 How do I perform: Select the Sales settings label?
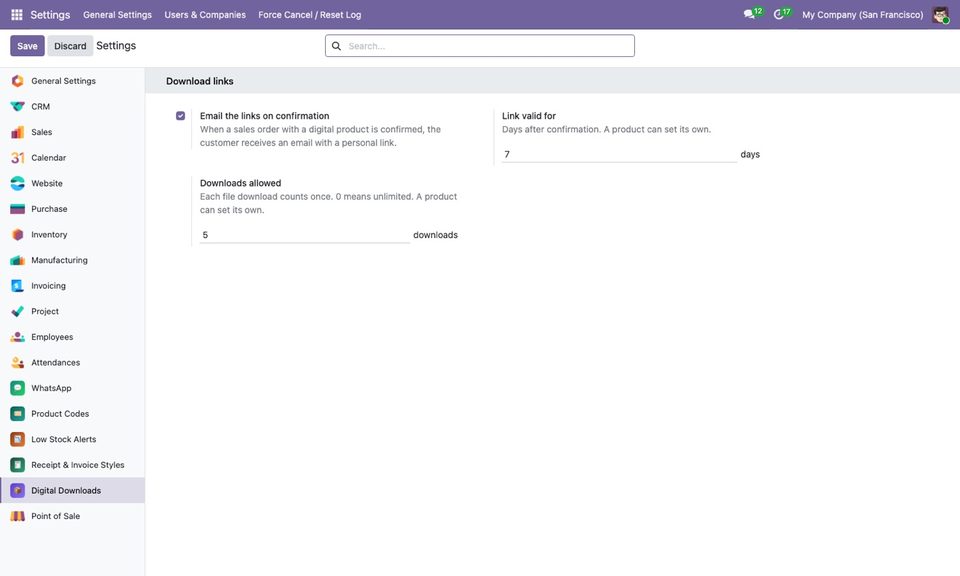pyautogui.click(x=42, y=132)
